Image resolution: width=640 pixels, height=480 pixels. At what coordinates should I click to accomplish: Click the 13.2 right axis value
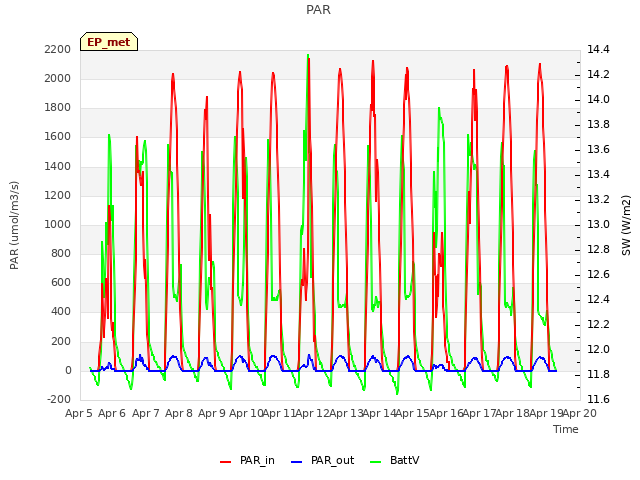598,199
